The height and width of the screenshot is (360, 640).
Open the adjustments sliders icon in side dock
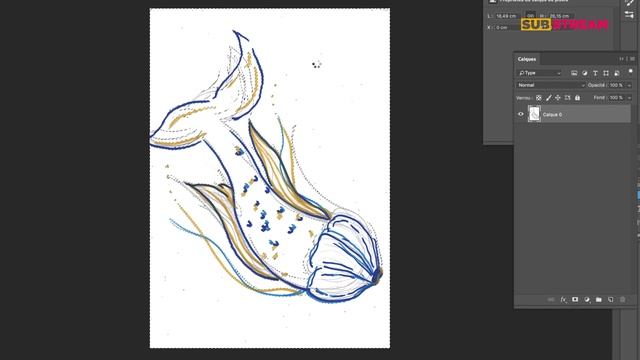(629, 15)
